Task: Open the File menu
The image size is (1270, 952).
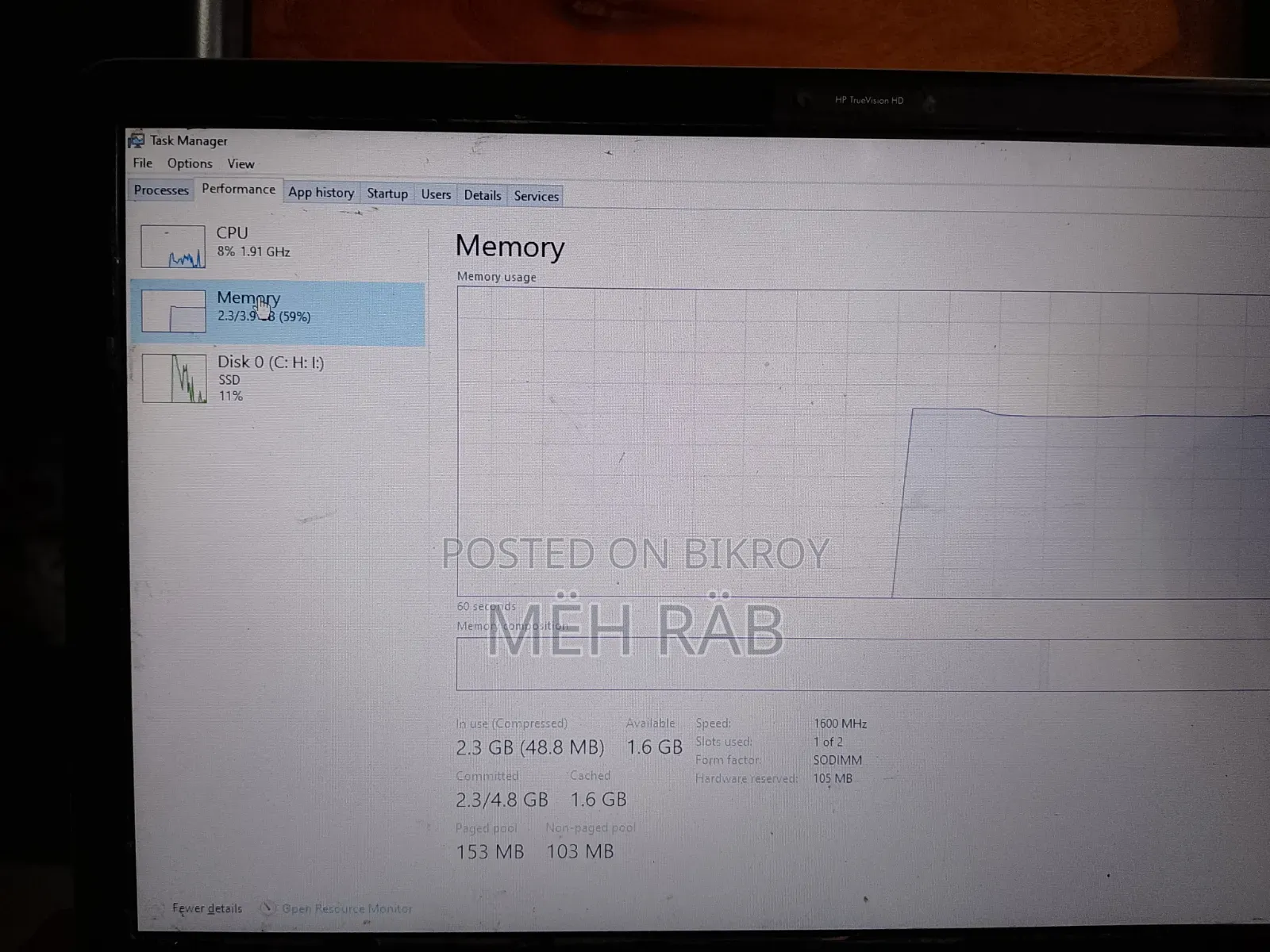Action: click(143, 163)
